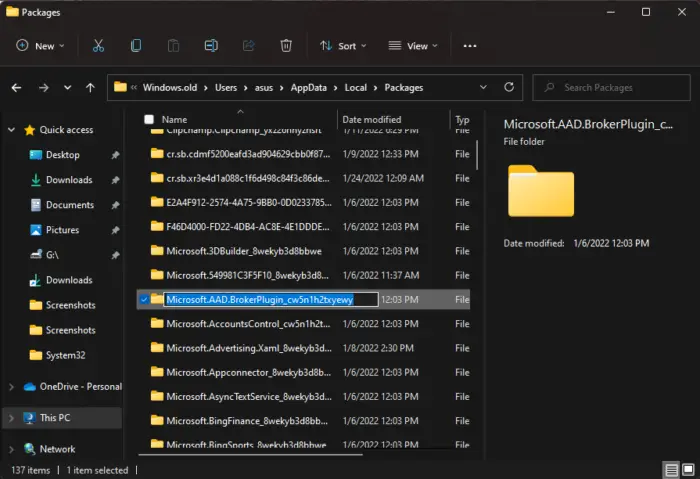Switch to large icons view in status bar
Screen dimensions: 700x479
(x=688, y=470)
